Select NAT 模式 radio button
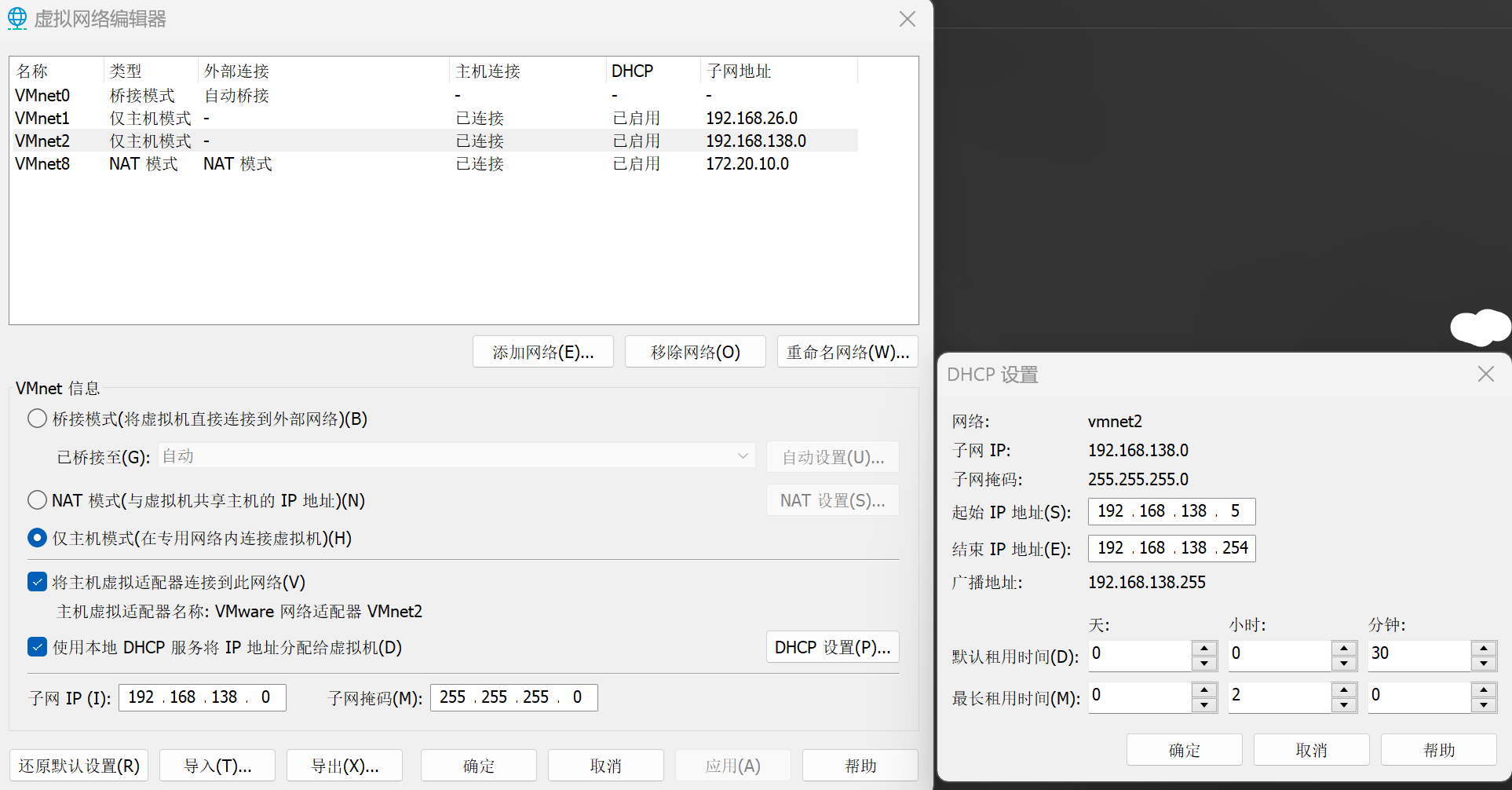 pyautogui.click(x=37, y=500)
